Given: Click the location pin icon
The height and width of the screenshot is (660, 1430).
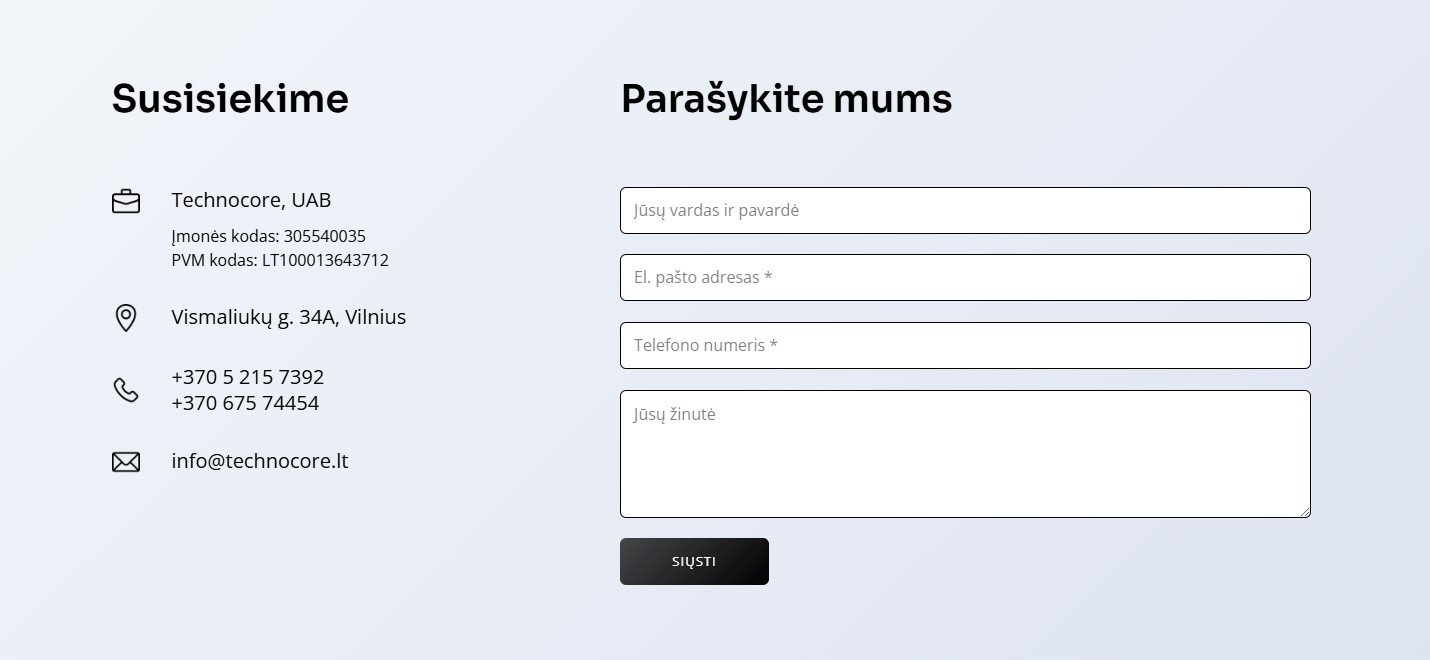Looking at the screenshot, I should (126, 318).
